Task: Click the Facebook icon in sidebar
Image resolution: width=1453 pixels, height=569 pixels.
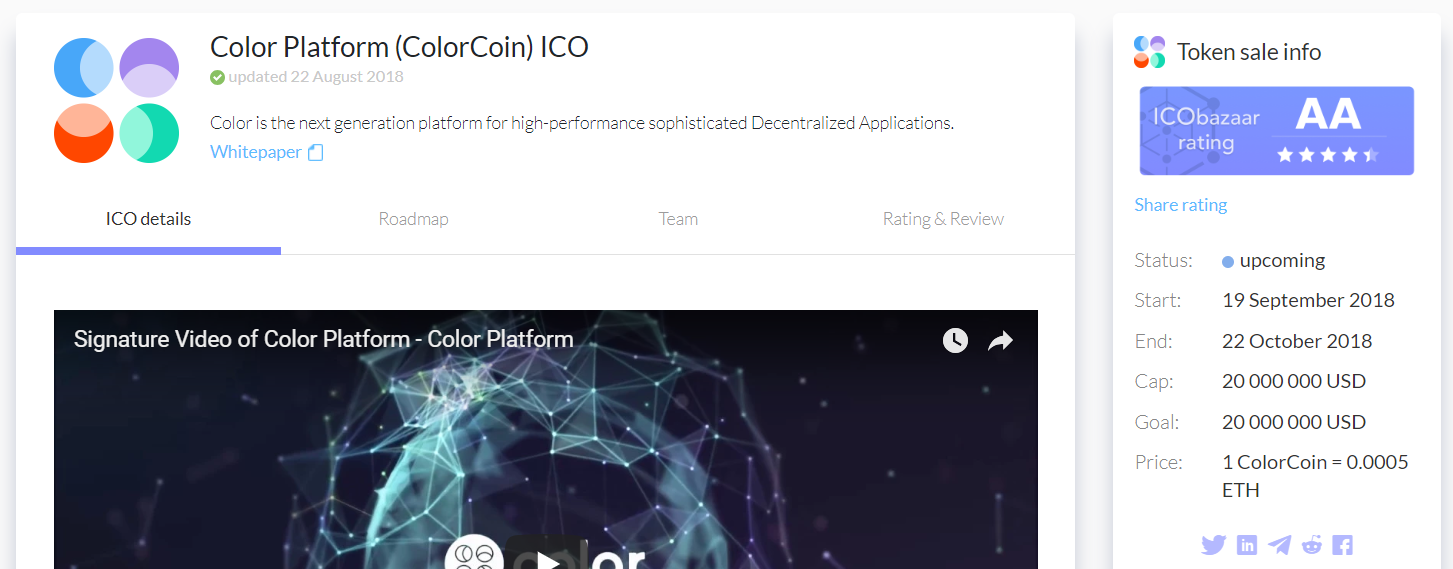Action: [x=1343, y=545]
